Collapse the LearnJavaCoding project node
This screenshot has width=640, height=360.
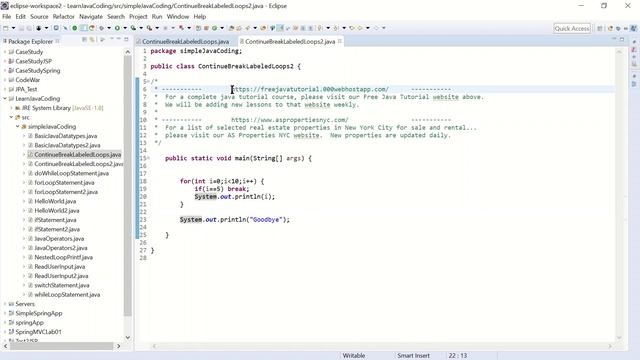(5, 98)
